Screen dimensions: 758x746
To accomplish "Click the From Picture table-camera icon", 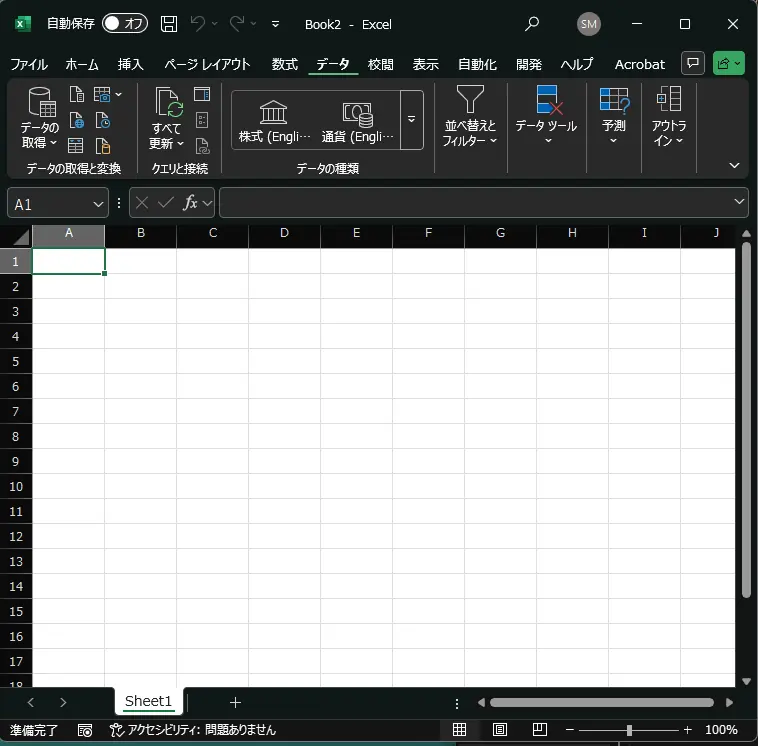I will click(x=102, y=94).
